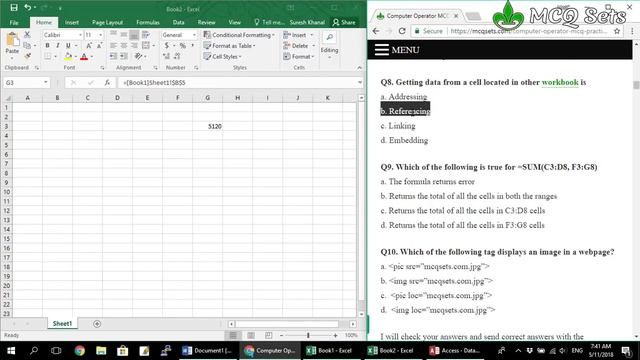The width and height of the screenshot is (640, 360).
Task: Click the Copy icon in the Clipboard group
Action: pos(27,45)
